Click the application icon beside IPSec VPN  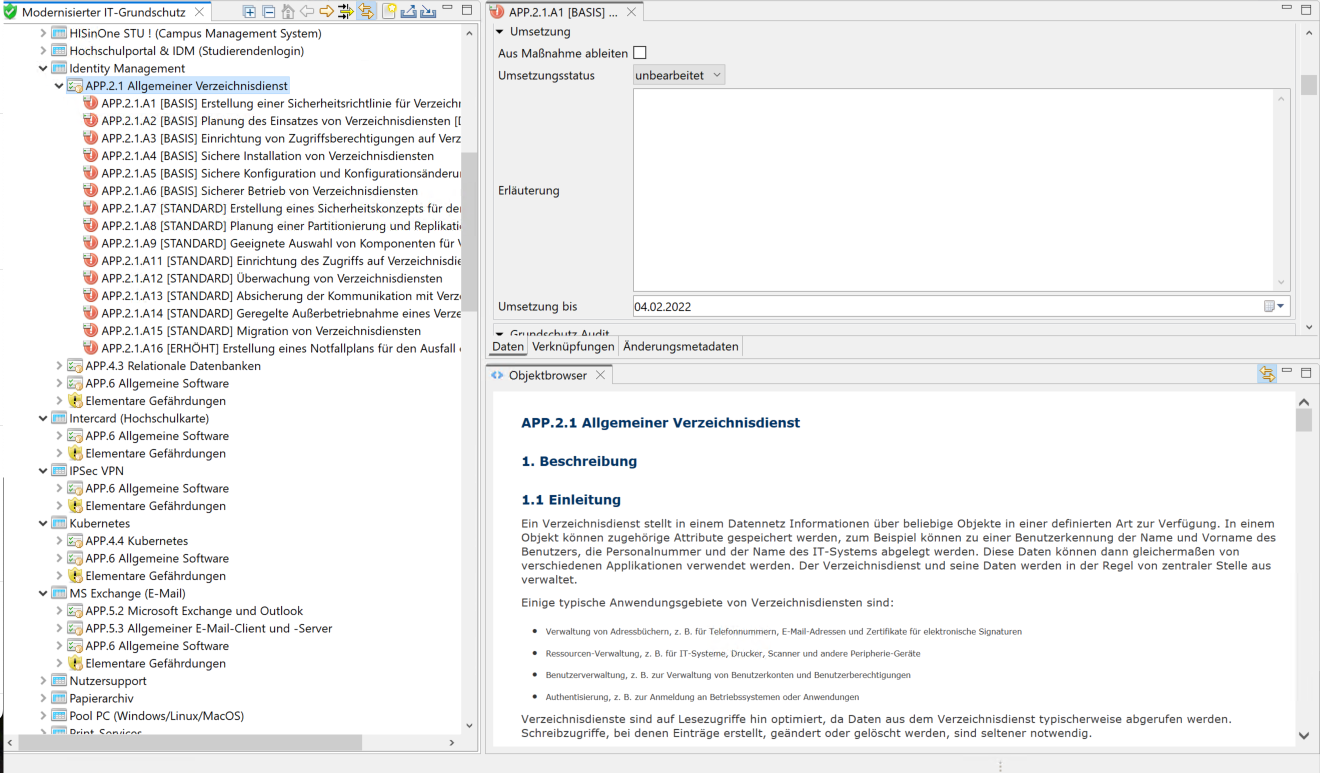59,471
